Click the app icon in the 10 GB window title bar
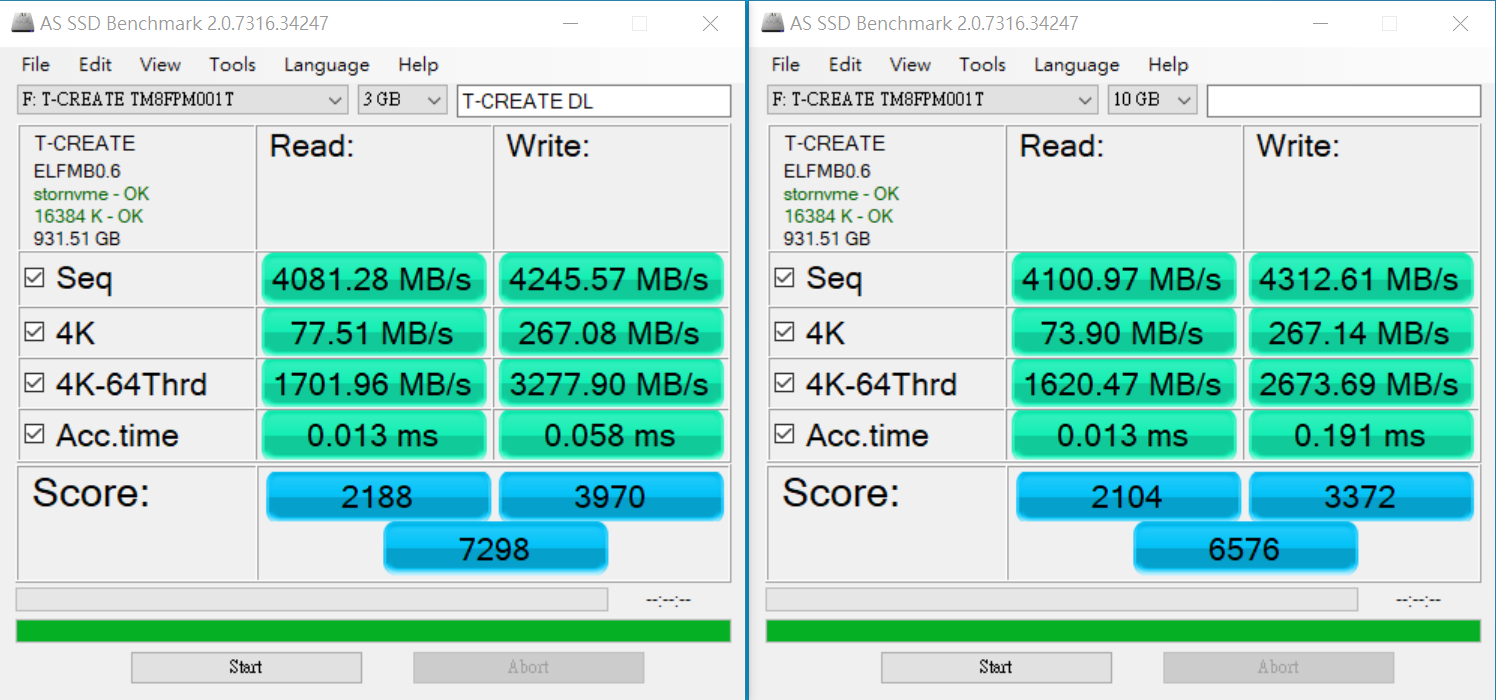This screenshot has height=700, width=1496. coord(771,23)
